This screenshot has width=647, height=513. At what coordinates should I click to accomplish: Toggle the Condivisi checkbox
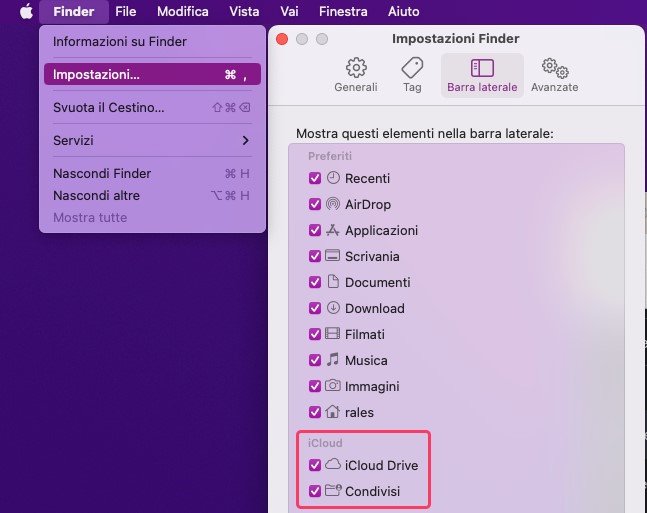click(x=315, y=491)
